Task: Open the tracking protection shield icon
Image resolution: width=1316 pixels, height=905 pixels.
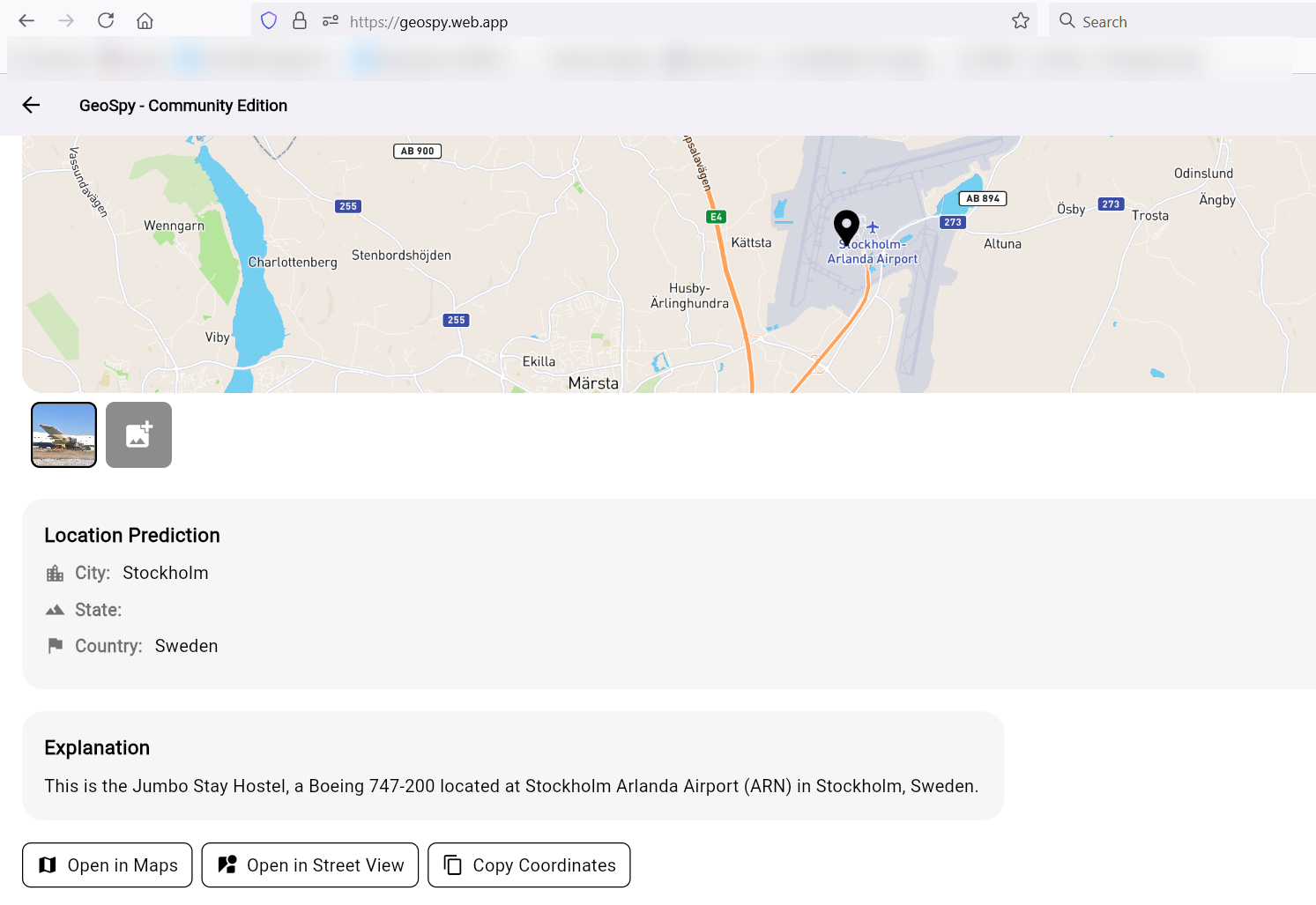Action: point(269,21)
